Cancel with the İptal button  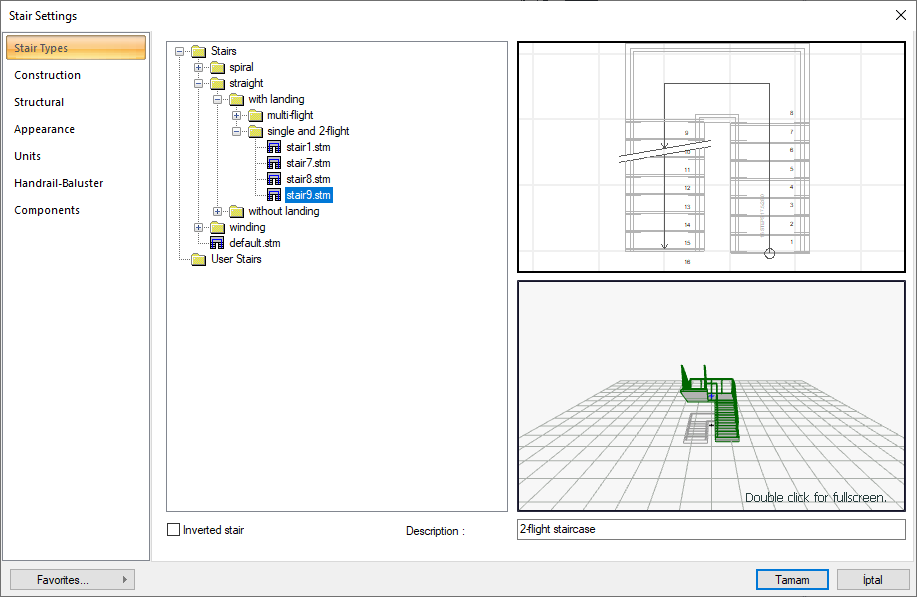(873, 579)
